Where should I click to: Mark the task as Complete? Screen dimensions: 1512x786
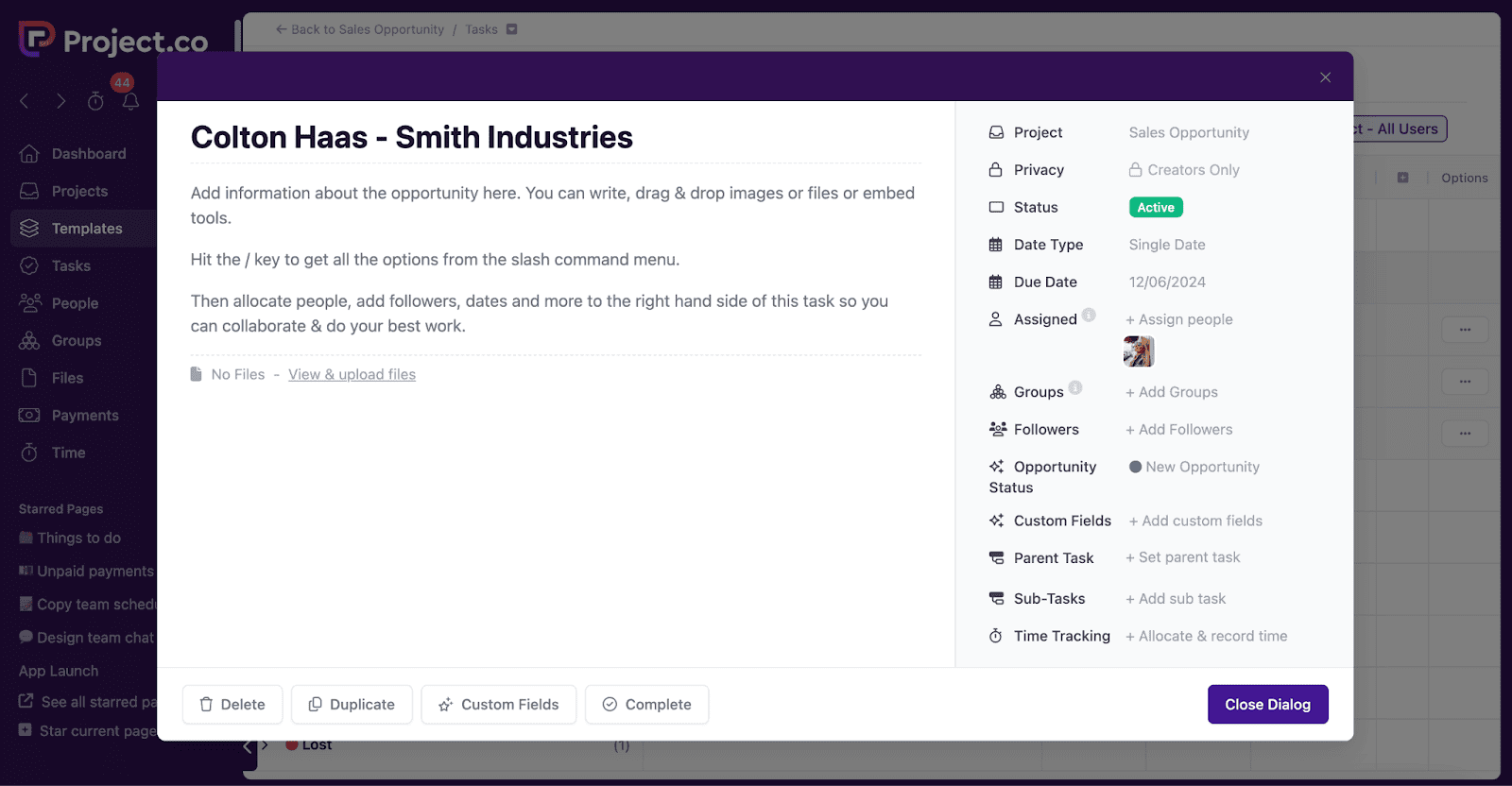tap(646, 705)
